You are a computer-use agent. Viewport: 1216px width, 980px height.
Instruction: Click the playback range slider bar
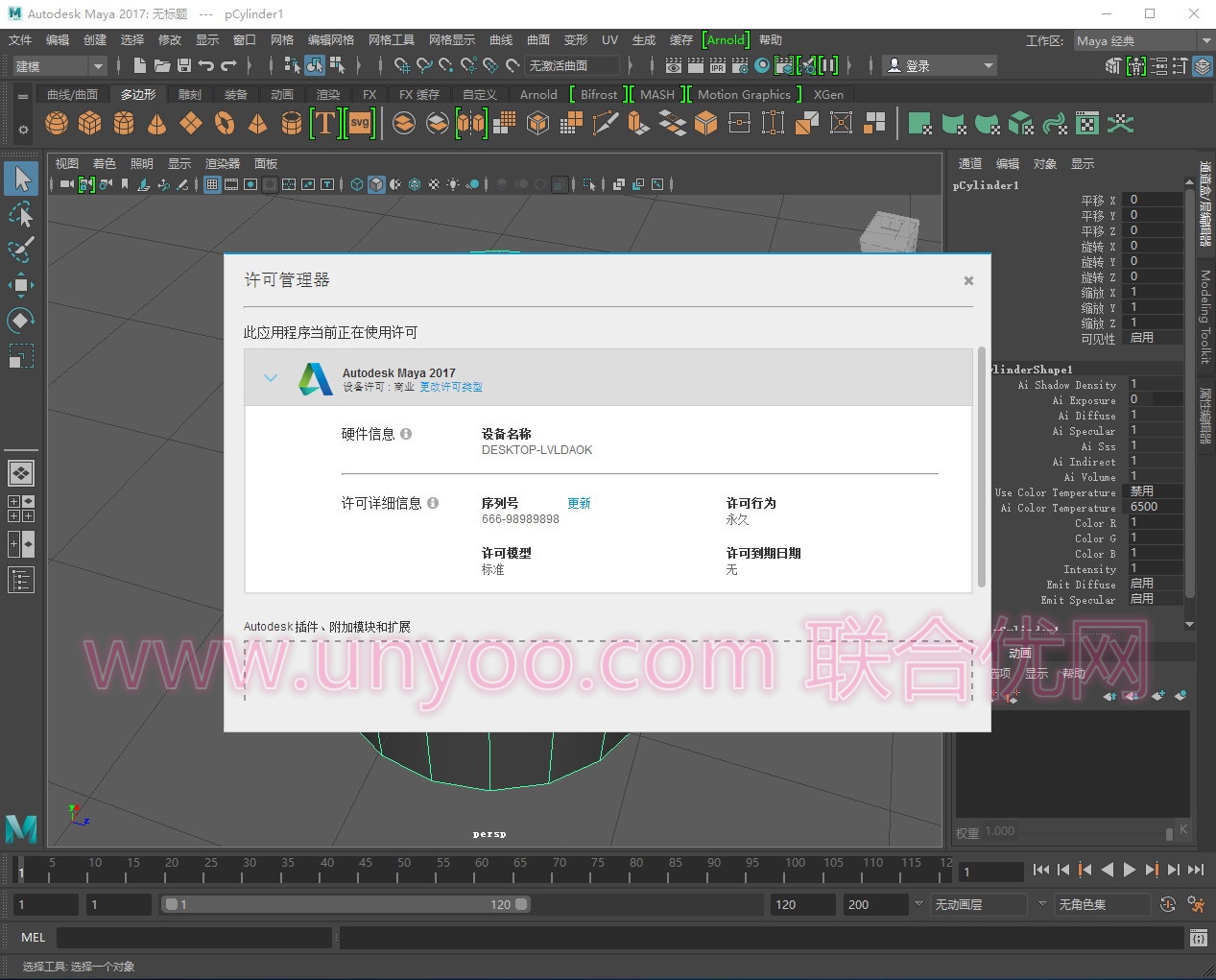(x=346, y=904)
